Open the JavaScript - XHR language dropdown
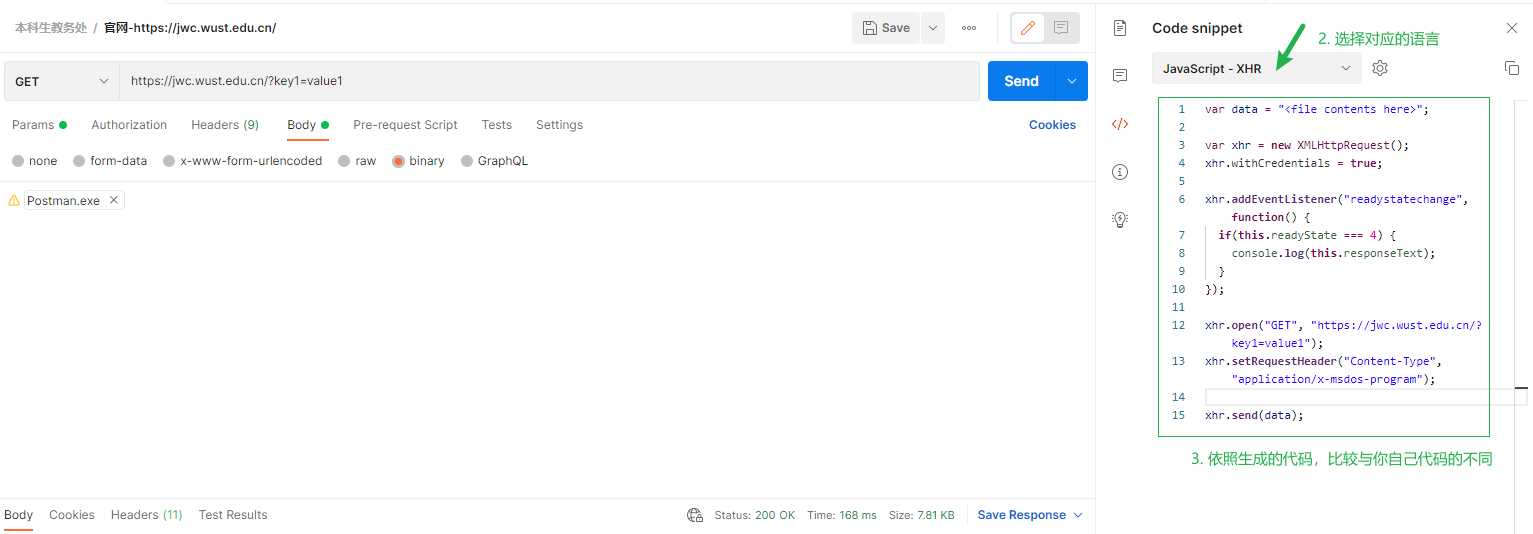This screenshot has width=1533, height=534. (1256, 68)
